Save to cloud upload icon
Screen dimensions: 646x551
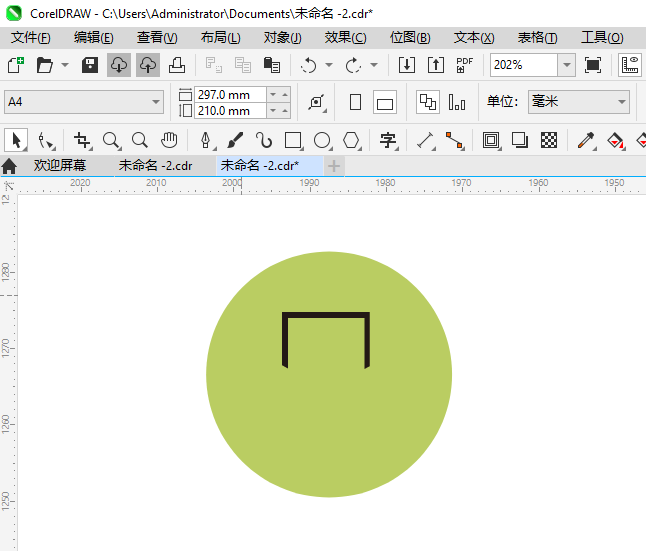pyautogui.click(x=148, y=65)
